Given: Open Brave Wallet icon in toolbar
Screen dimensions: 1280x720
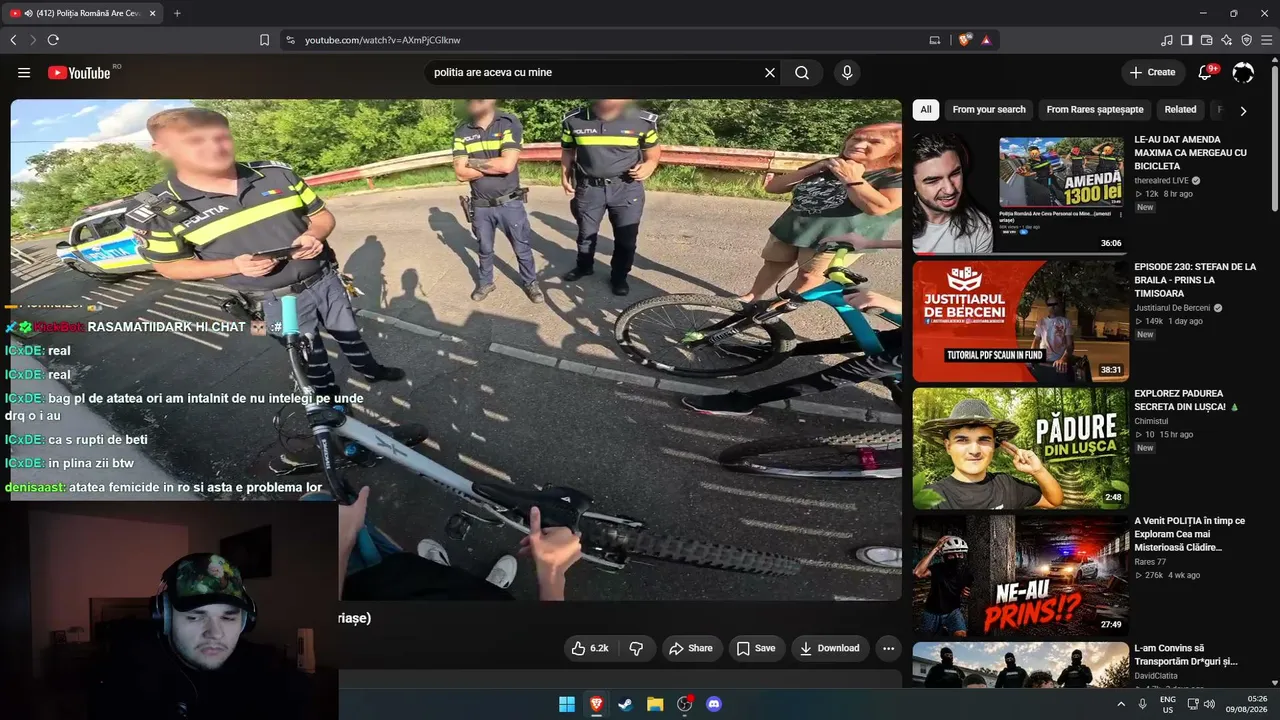Looking at the screenshot, I should [x=1206, y=40].
